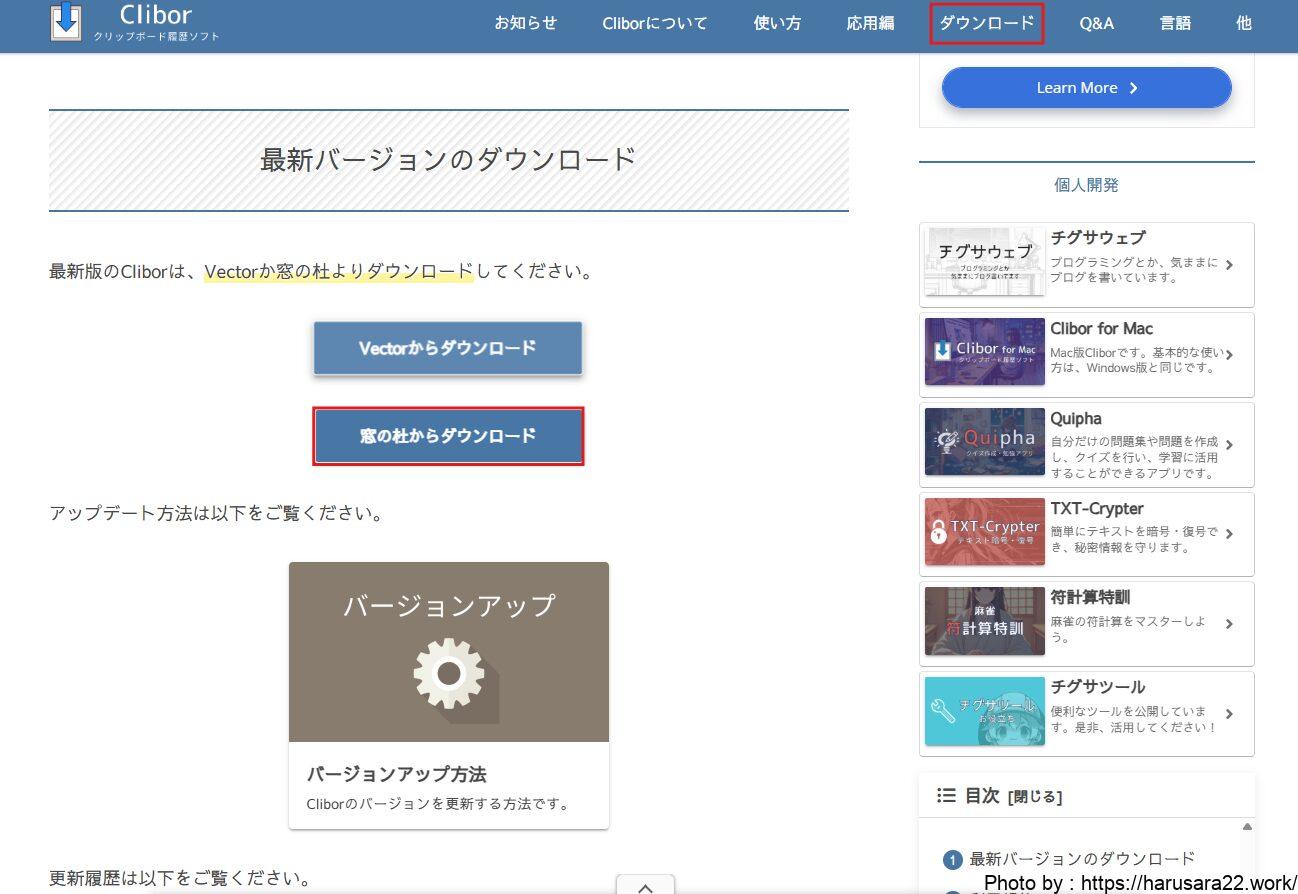Expand the Clibor for Mac entry using its arrow
Image resolution: width=1298 pixels, height=894 pixels.
coord(1231,353)
